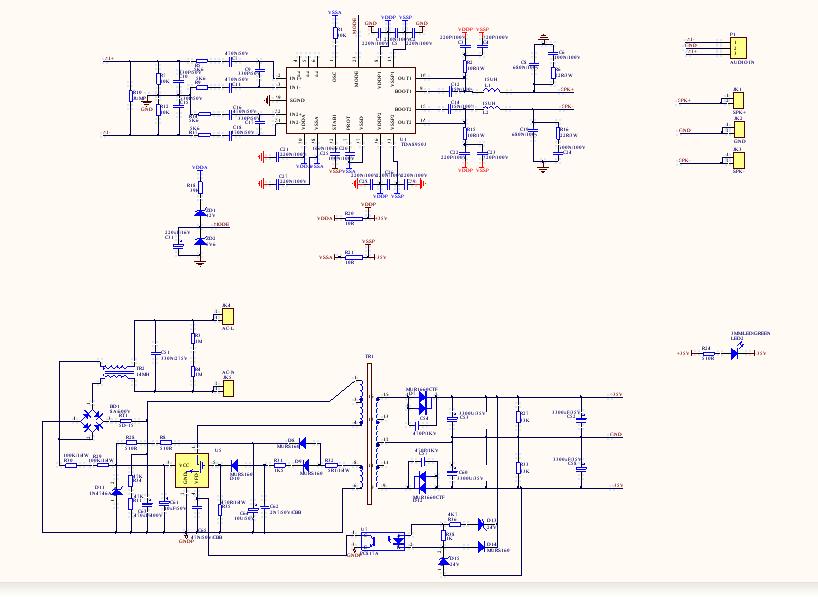Select the D11 1N4146A zener diode
818x597 pixels.
[117, 491]
